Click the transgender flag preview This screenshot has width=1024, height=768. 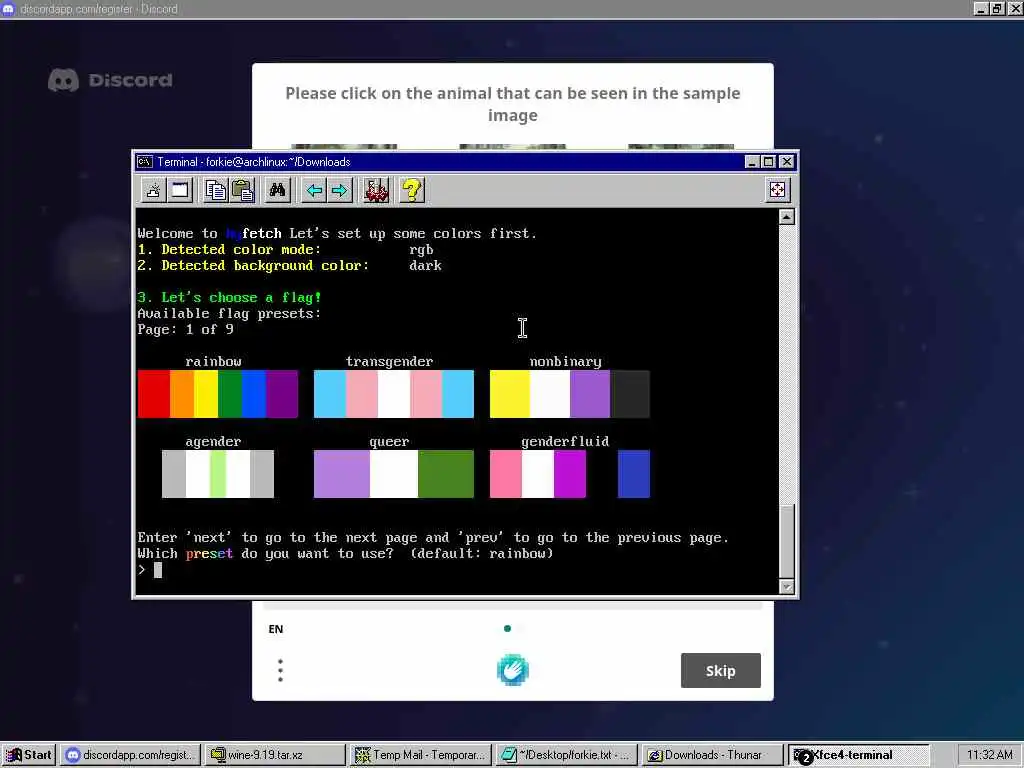click(394, 394)
